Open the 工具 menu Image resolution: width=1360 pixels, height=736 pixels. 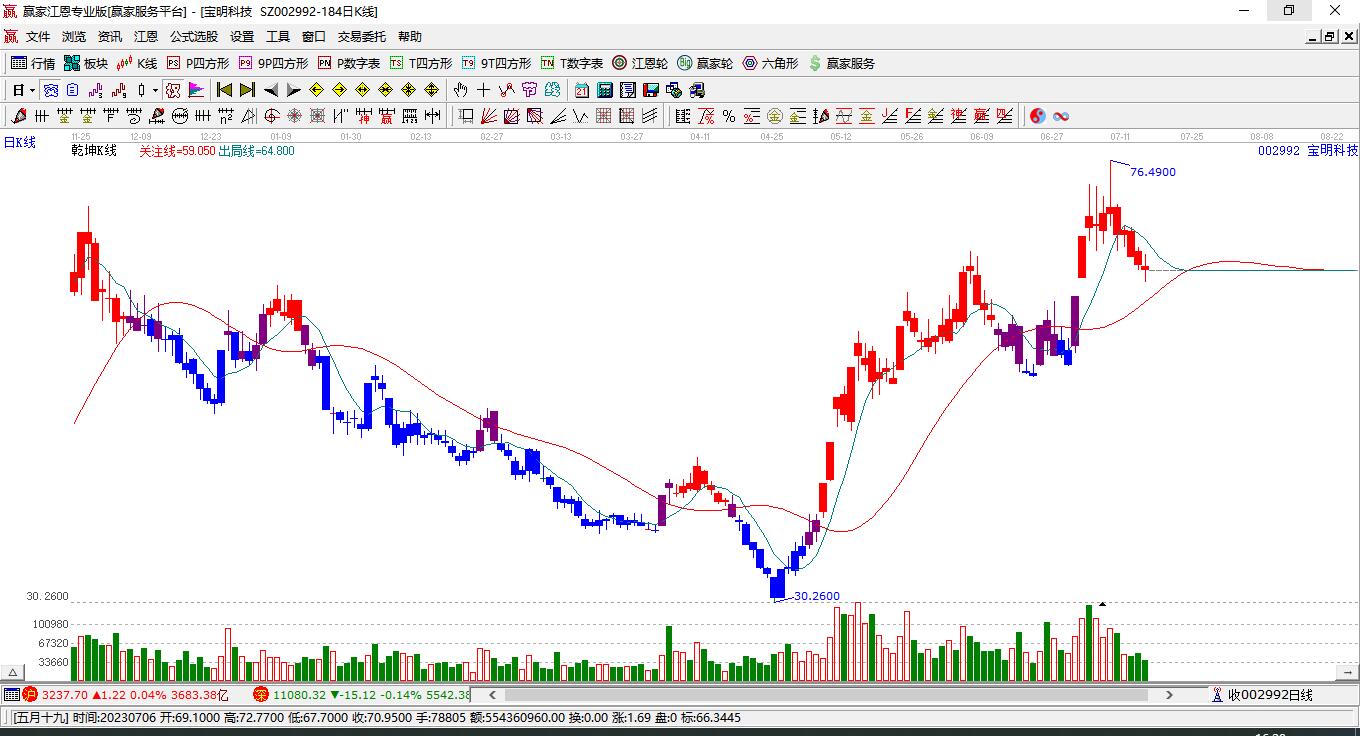coord(278,37)
